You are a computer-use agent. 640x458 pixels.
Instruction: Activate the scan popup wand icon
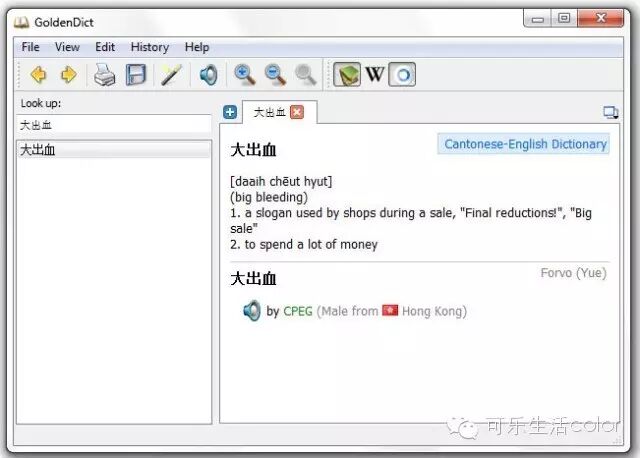coord(171,75)
